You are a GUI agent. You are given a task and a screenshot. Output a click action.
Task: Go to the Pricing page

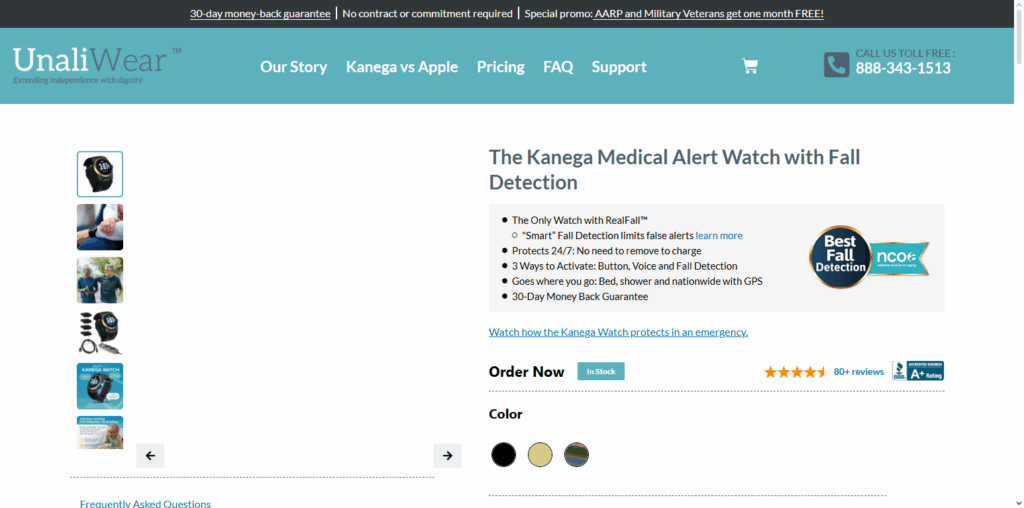(x=501, y=67)
